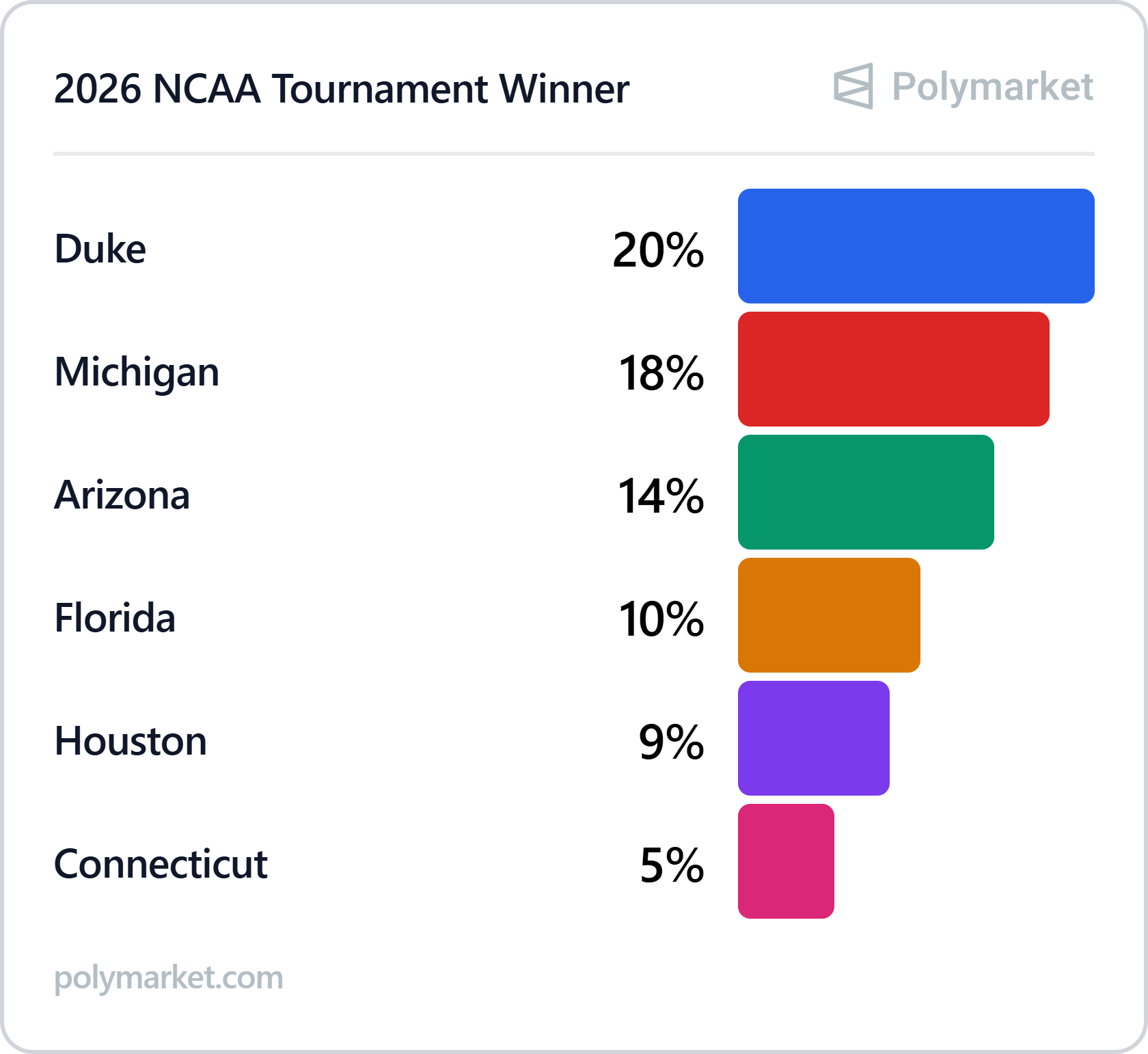
Task: Click the Arizona team name
Action: pos(122,495)
